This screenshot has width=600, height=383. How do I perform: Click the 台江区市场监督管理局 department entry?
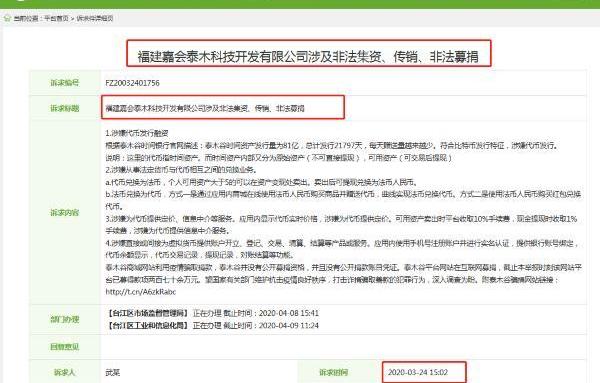coord(212,313)
